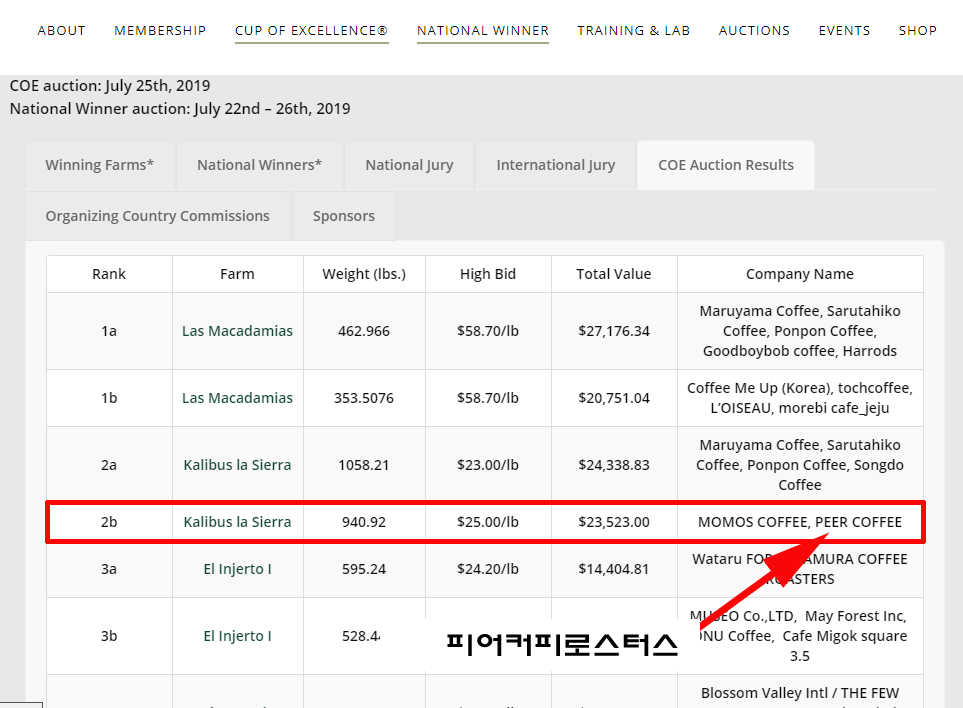Select the rank cell 3b
Screen dimensions: 963x708
pos(109,636)
